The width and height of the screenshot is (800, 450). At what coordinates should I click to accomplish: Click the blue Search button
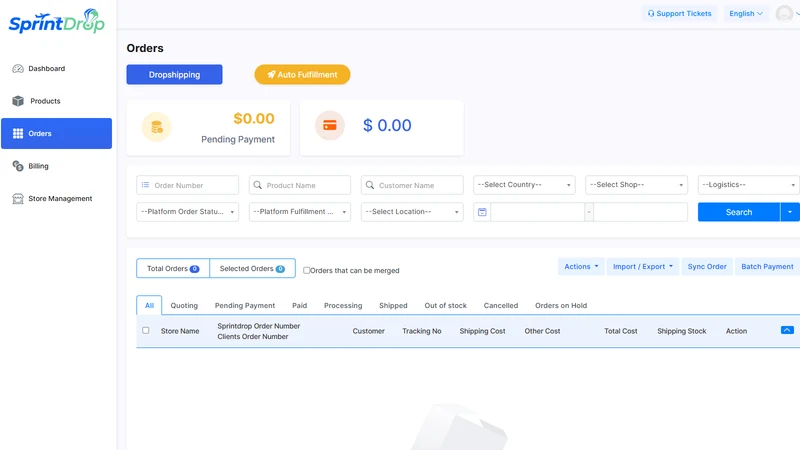739,212
